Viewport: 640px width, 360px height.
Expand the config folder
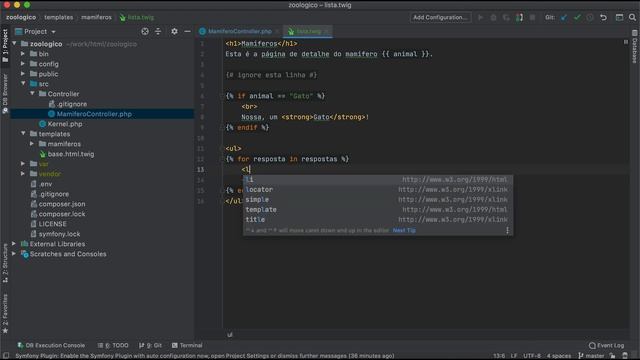pos(23,64)
